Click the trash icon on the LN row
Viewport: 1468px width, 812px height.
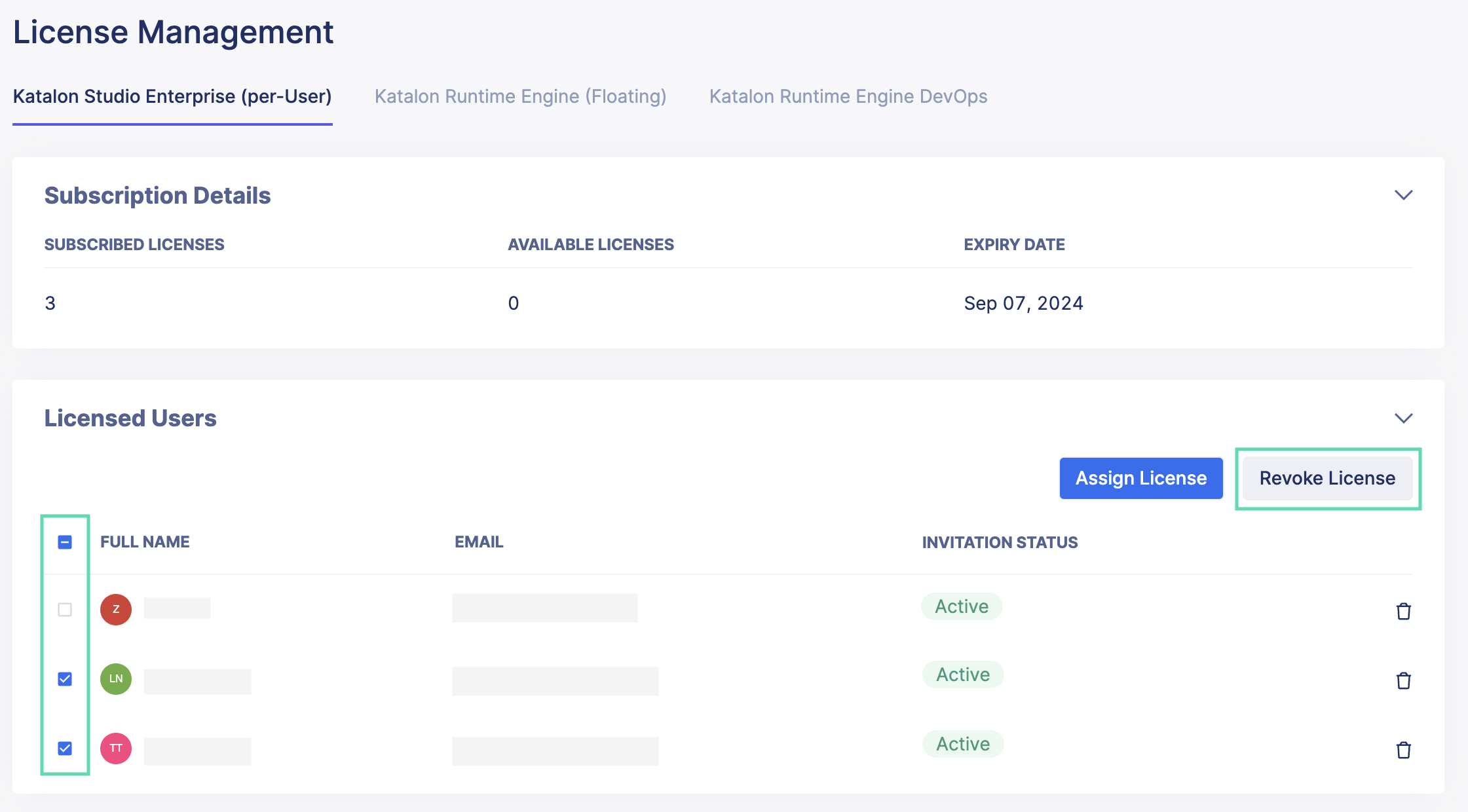[1404, 681]
